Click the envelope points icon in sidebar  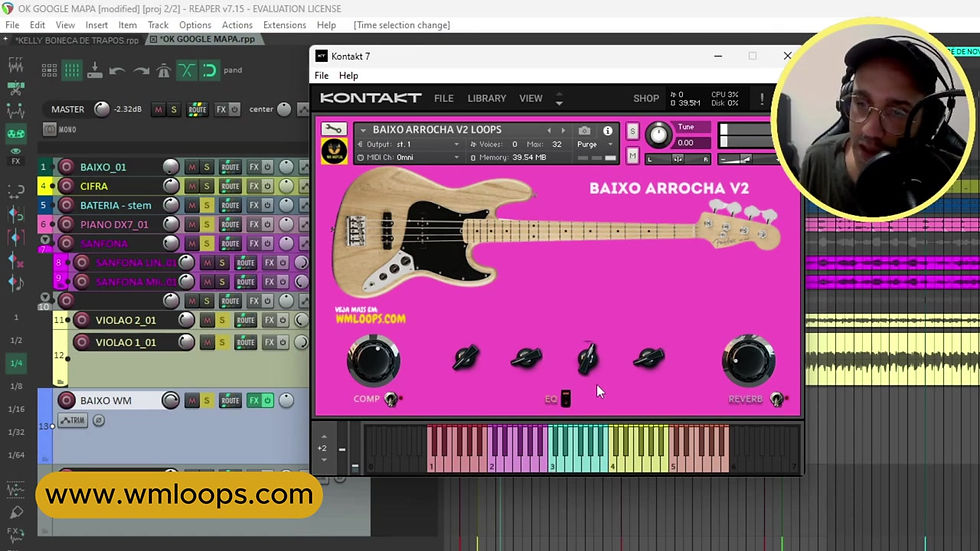(x=16, y=111)
